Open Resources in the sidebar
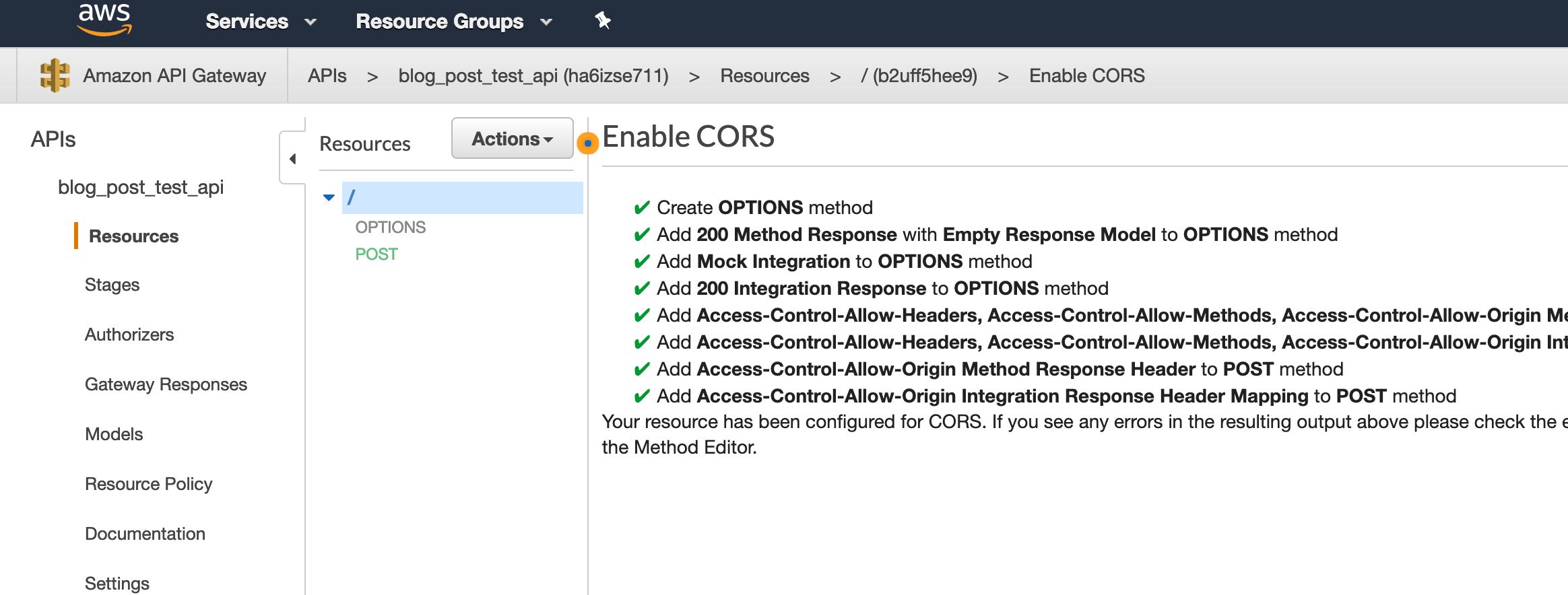 click(133, 236)
